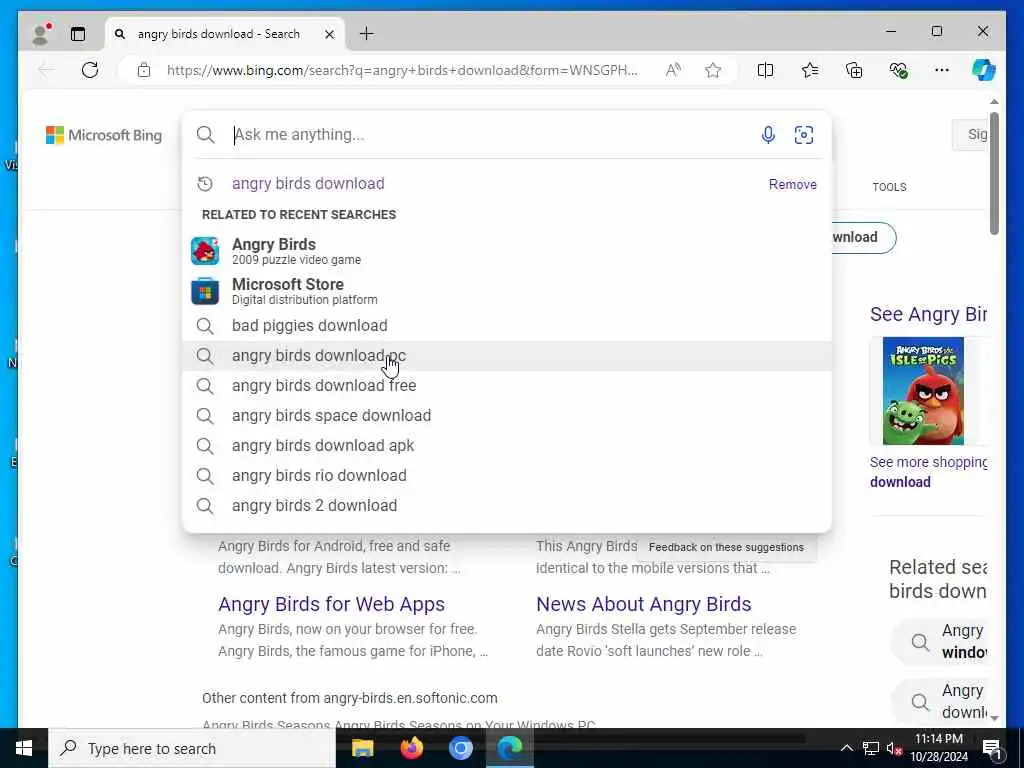Image resolution: width=1024 pixels, height=768 pixels.
Task: Choose Angry Birds 2009 puzzle video game suggestion
Action: [x=507, y=251]
